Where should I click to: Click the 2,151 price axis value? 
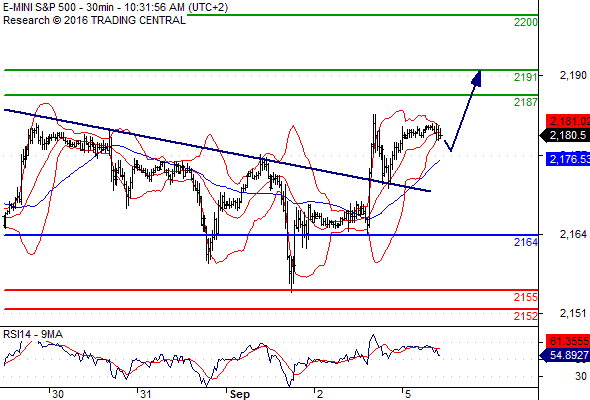(573, 313)
